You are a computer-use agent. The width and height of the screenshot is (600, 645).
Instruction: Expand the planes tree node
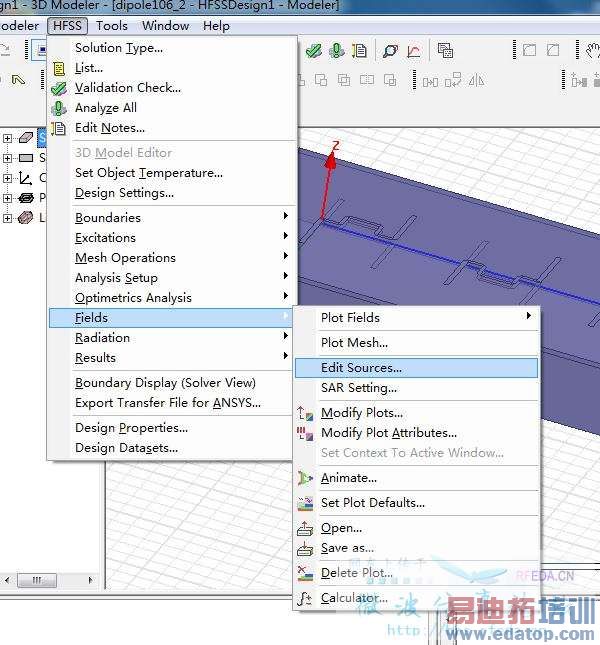point(7,198)
